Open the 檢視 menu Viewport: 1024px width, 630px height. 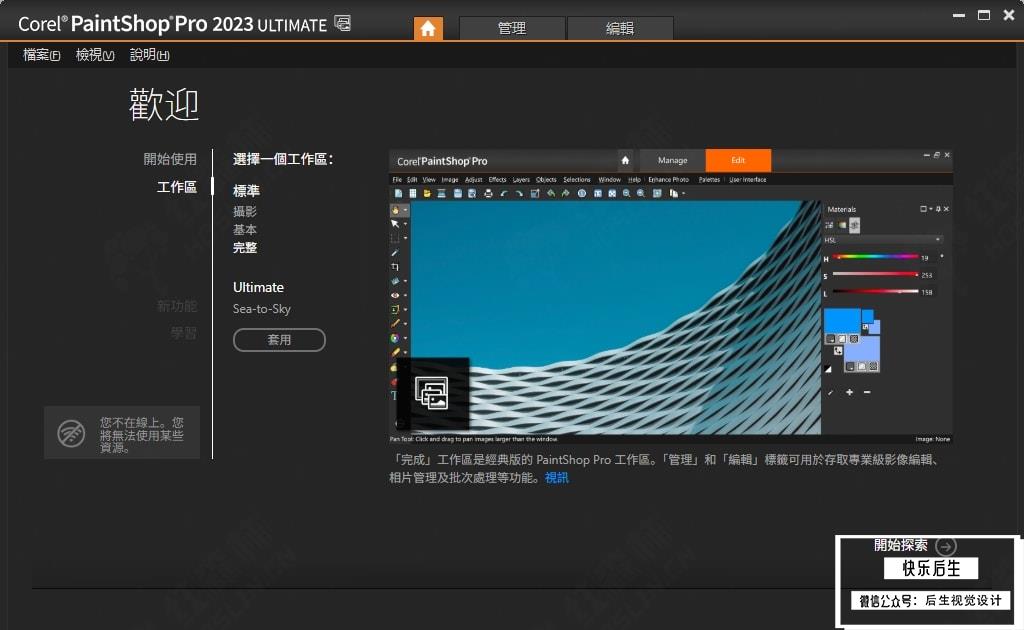coord(95,55)
